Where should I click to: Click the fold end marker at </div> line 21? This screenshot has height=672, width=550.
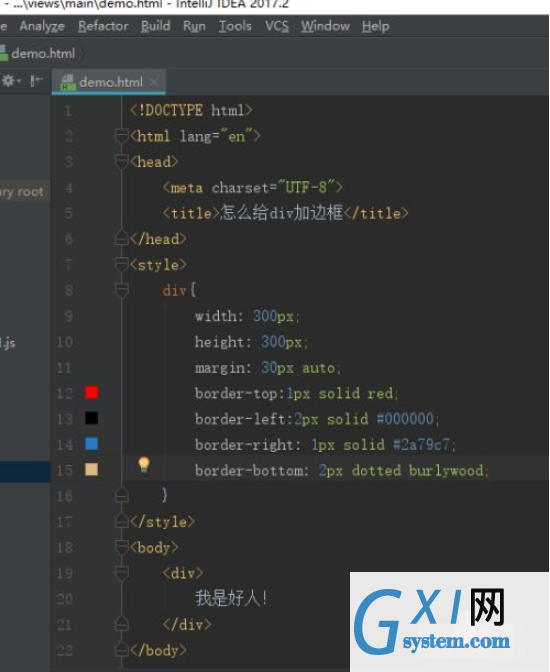(x=122, y=624)
